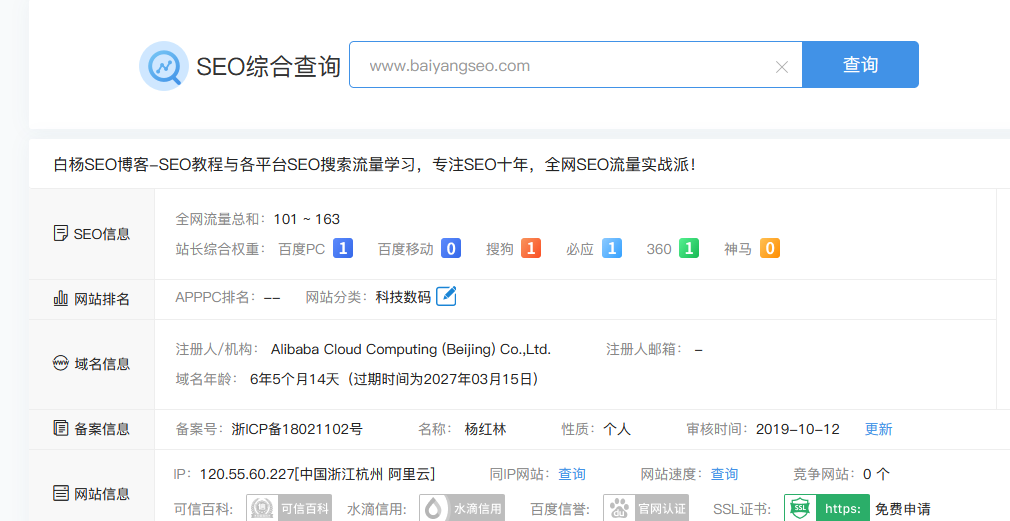1010x521 pixels.
Task: Open the 可信百科 badge
Action: coord(289,508)
